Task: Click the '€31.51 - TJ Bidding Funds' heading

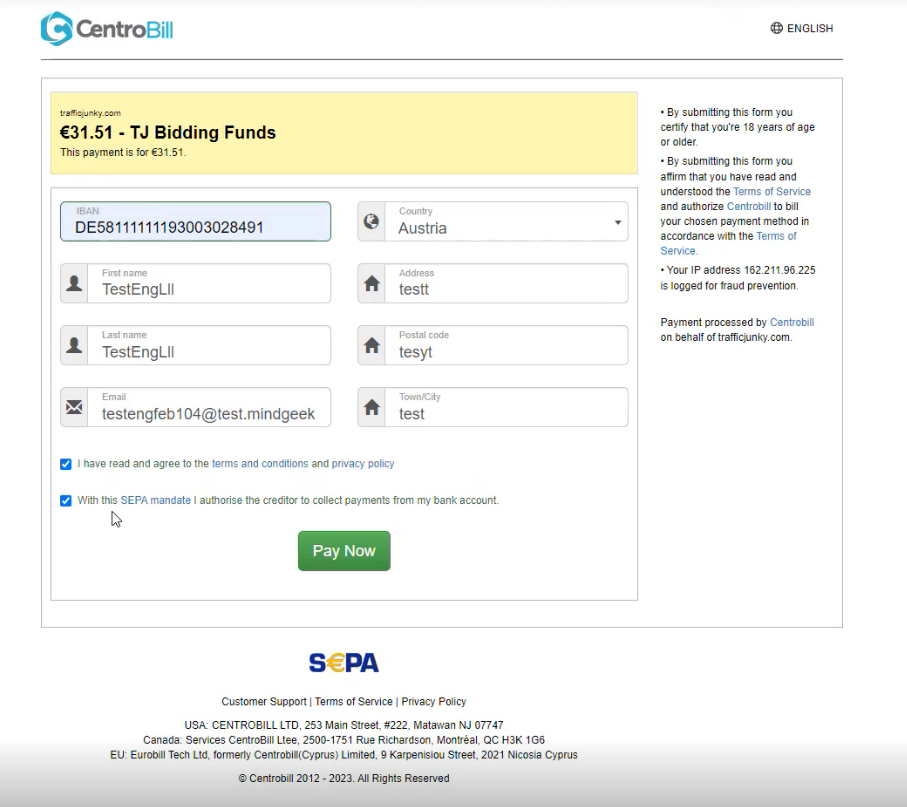Action: click(x=168, y=132)
